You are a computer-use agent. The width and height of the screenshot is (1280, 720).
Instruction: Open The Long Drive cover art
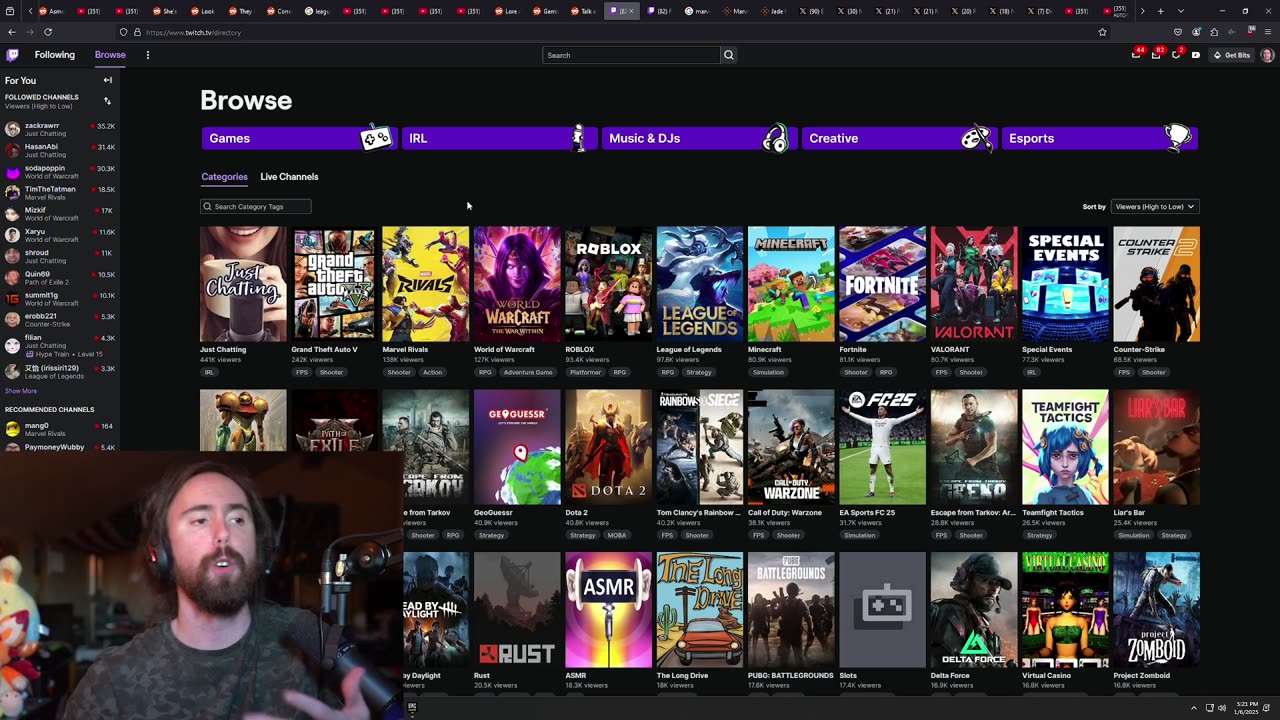pyautogui.click(x=700, y=610)
